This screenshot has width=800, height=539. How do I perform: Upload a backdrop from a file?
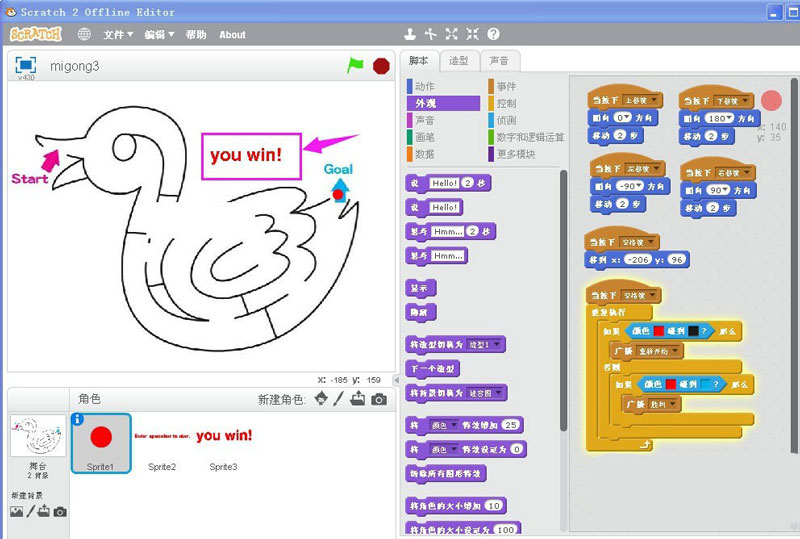(44, 511)
